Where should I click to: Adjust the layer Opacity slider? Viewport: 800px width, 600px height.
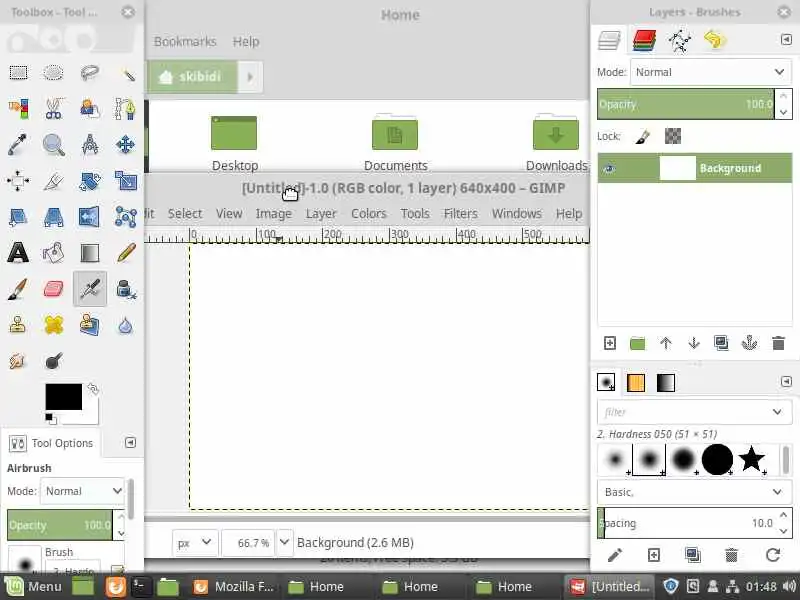click(686, 104)
